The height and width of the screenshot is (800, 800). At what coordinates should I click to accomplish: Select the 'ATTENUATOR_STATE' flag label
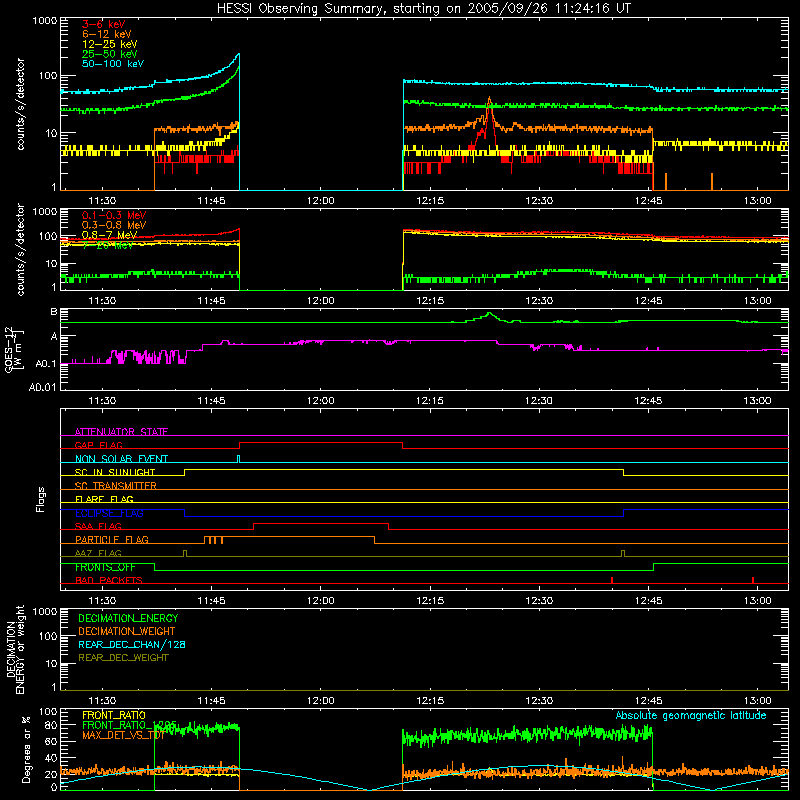coord(121,432)
